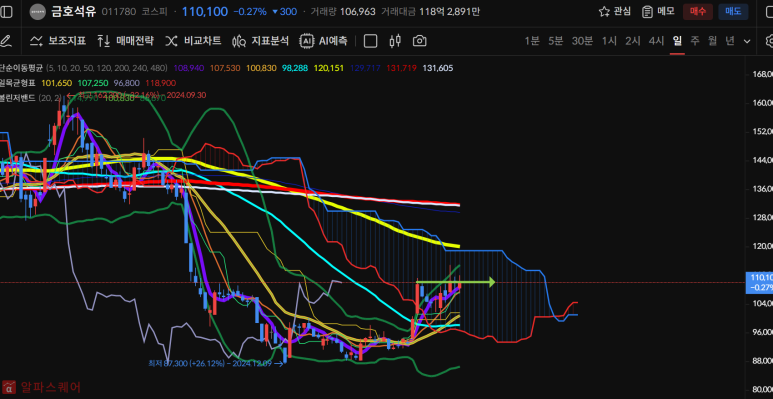Open 매매전략 trading strategy menu
Screen dimensions: 773x399
[x=125, y=41]
